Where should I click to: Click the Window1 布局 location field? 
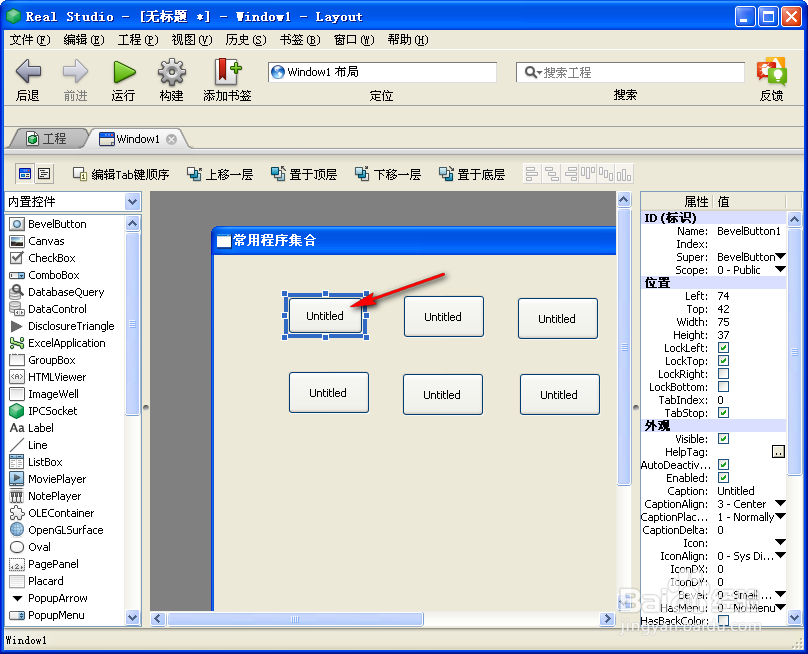pyautogui.click(x=382, y=72)
